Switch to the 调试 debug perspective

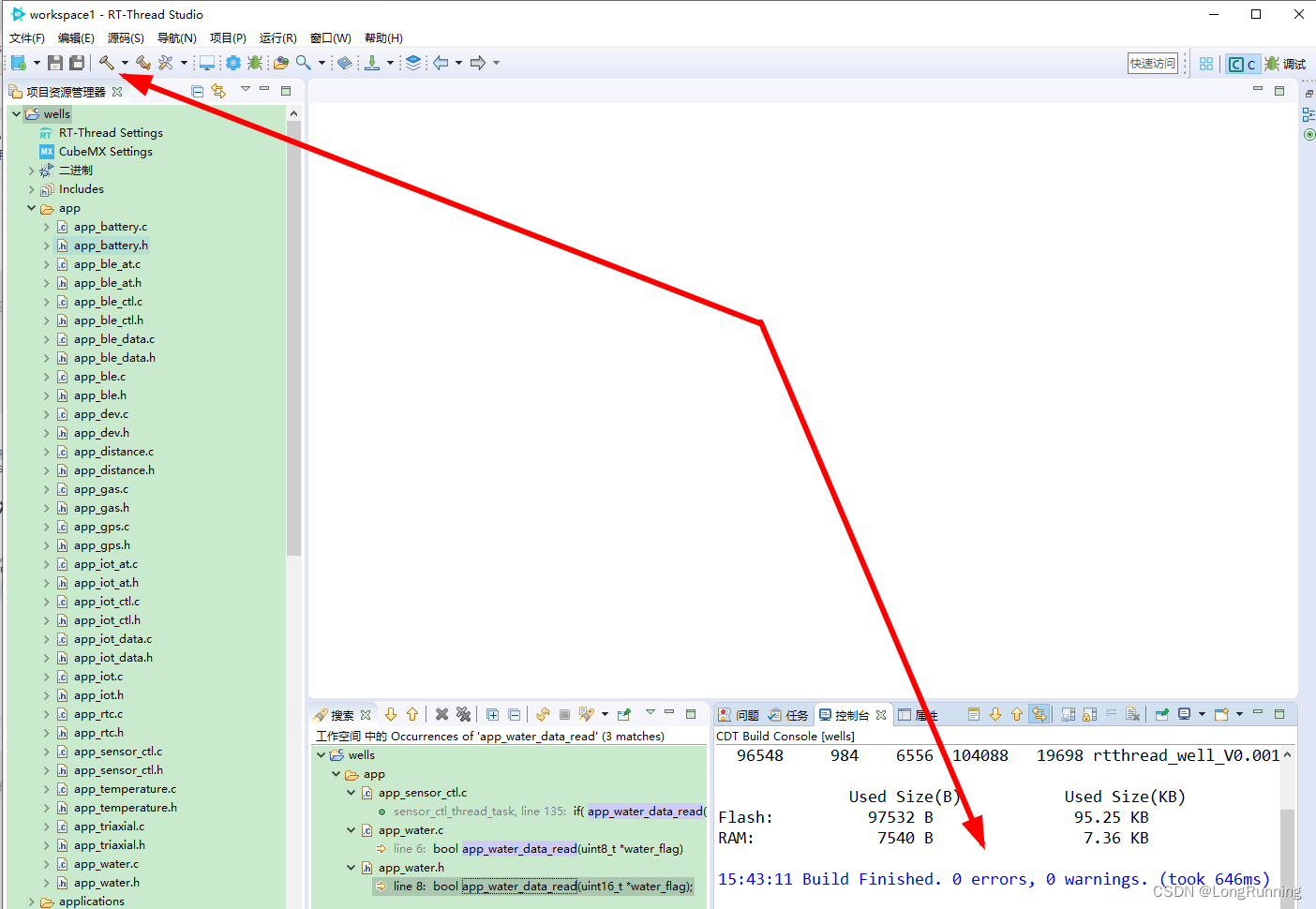point(1285,64)
